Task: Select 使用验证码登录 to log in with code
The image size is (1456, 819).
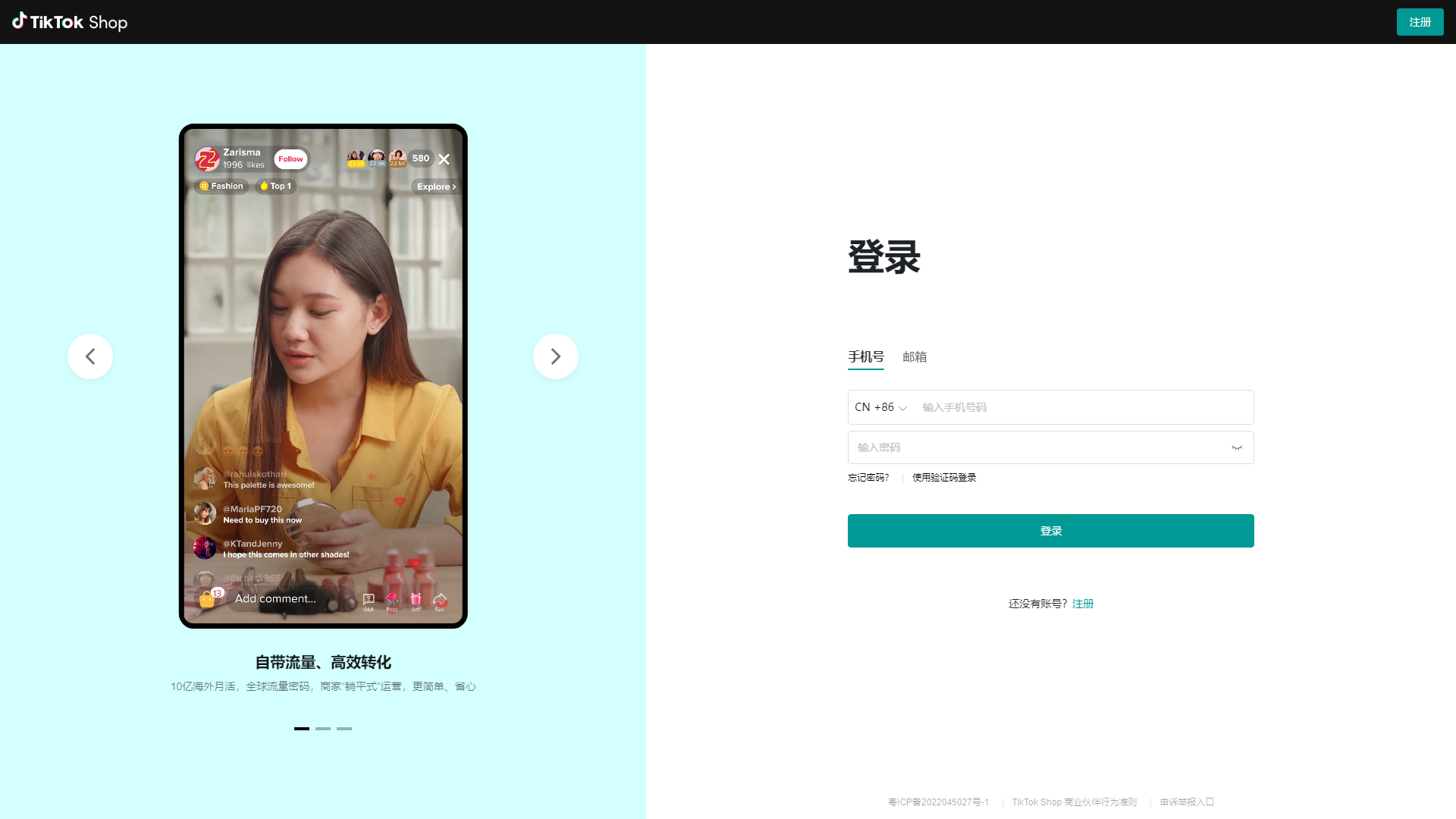Action: click(943, 478)
